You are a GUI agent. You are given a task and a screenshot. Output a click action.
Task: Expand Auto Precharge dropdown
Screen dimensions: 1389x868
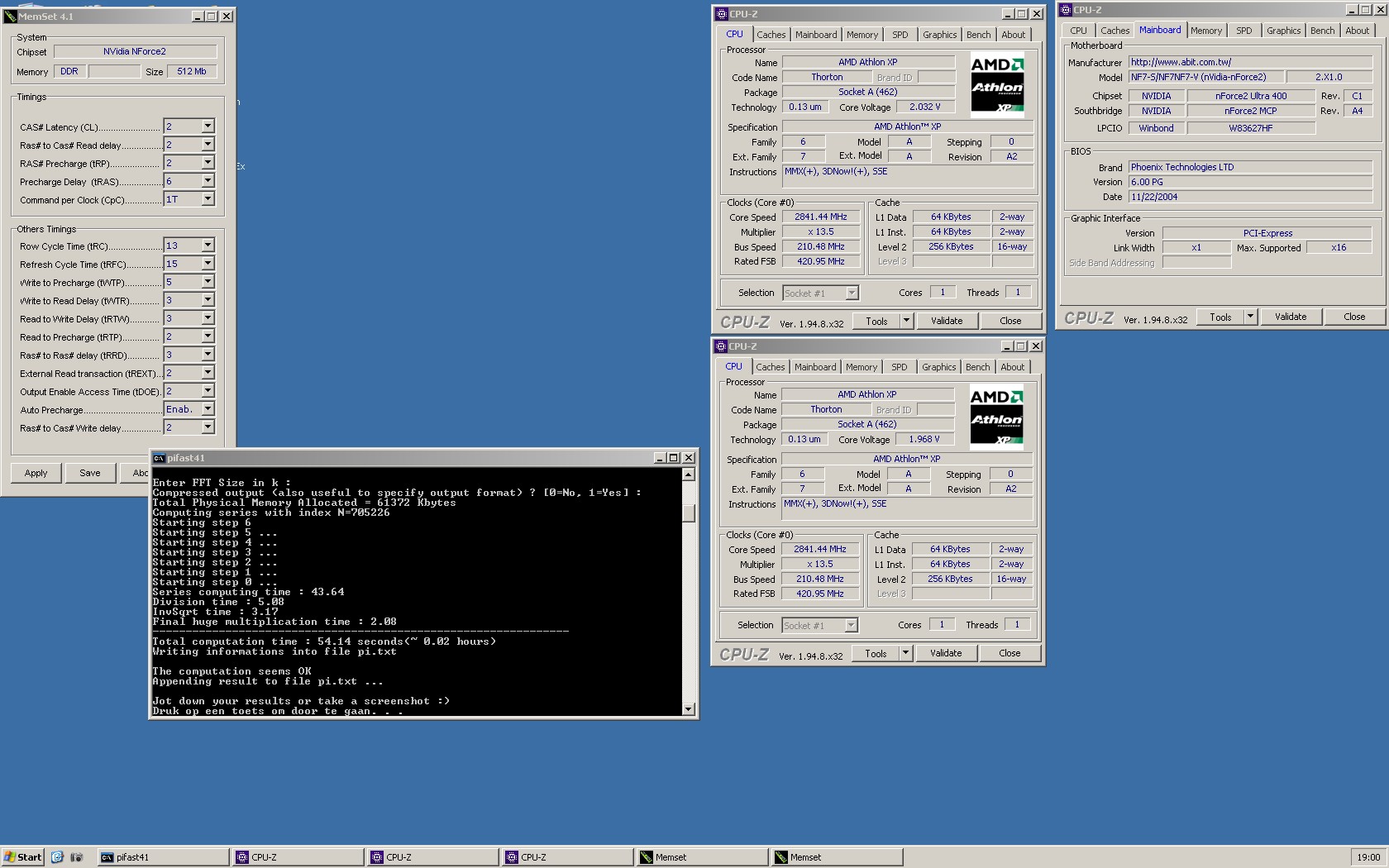coord(208,409)
